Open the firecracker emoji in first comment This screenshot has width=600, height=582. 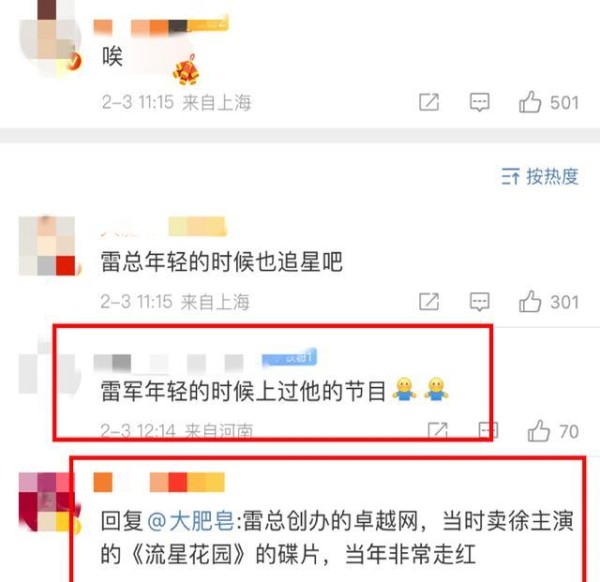click(x=186, y=70)
